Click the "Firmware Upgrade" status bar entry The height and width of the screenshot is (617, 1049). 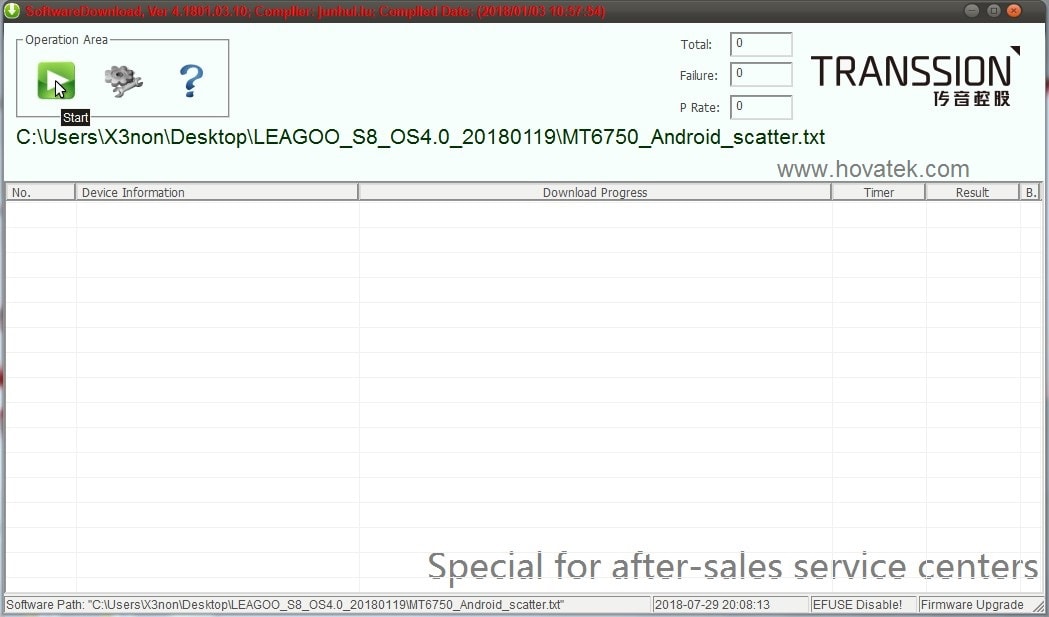pos(978,604)
